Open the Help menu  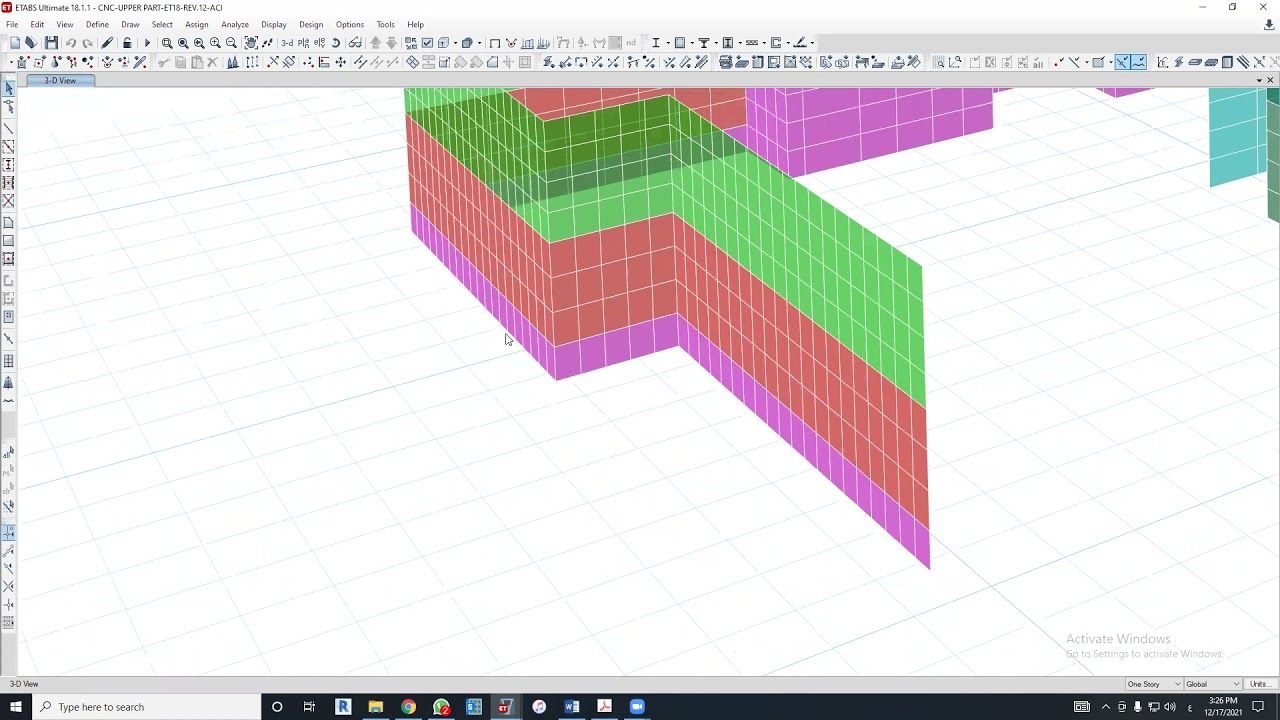[x=415, y=24]
